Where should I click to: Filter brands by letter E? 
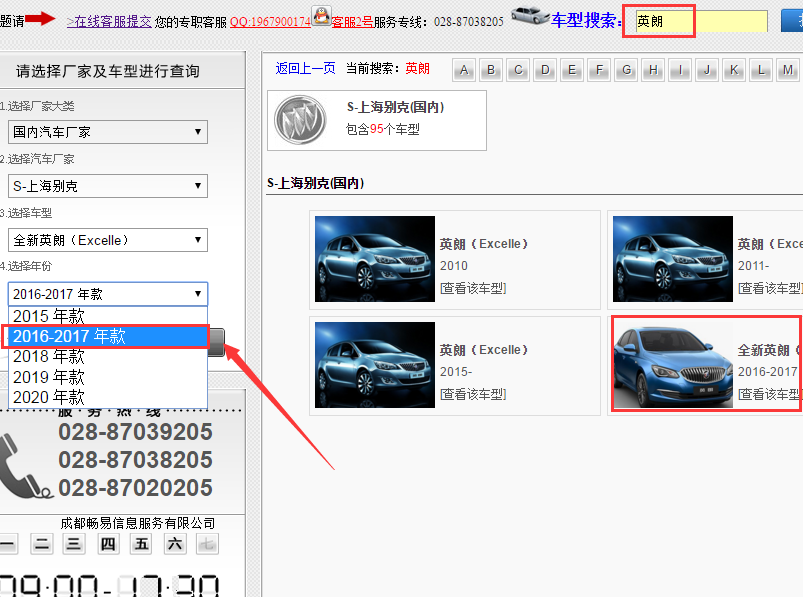572,70
